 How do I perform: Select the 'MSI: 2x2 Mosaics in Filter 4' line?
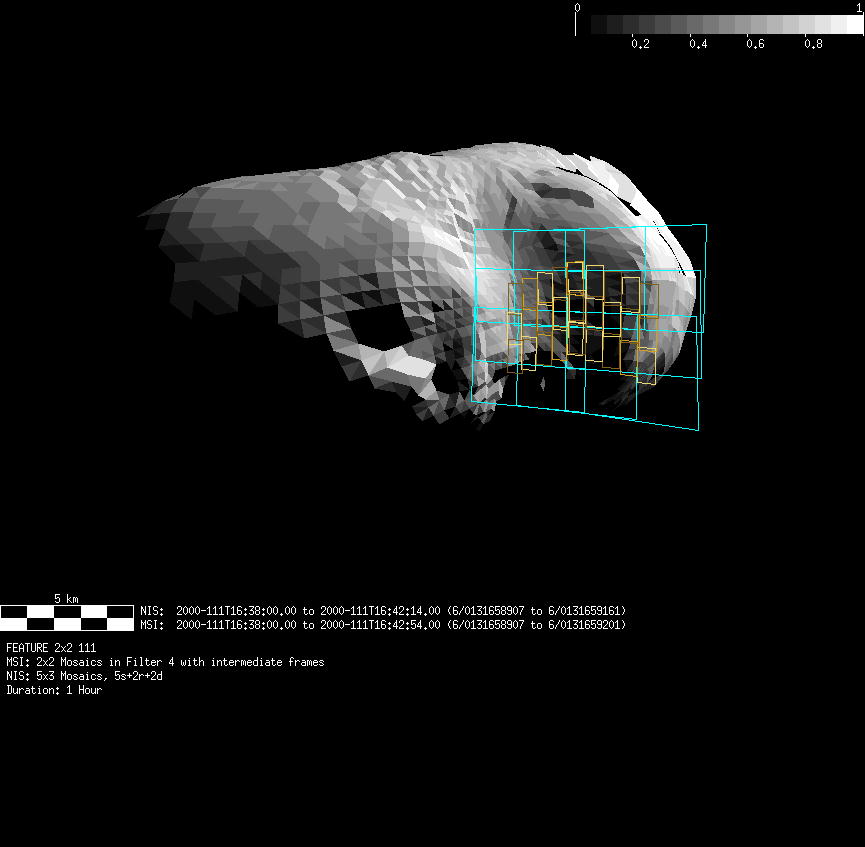(165, 662)
